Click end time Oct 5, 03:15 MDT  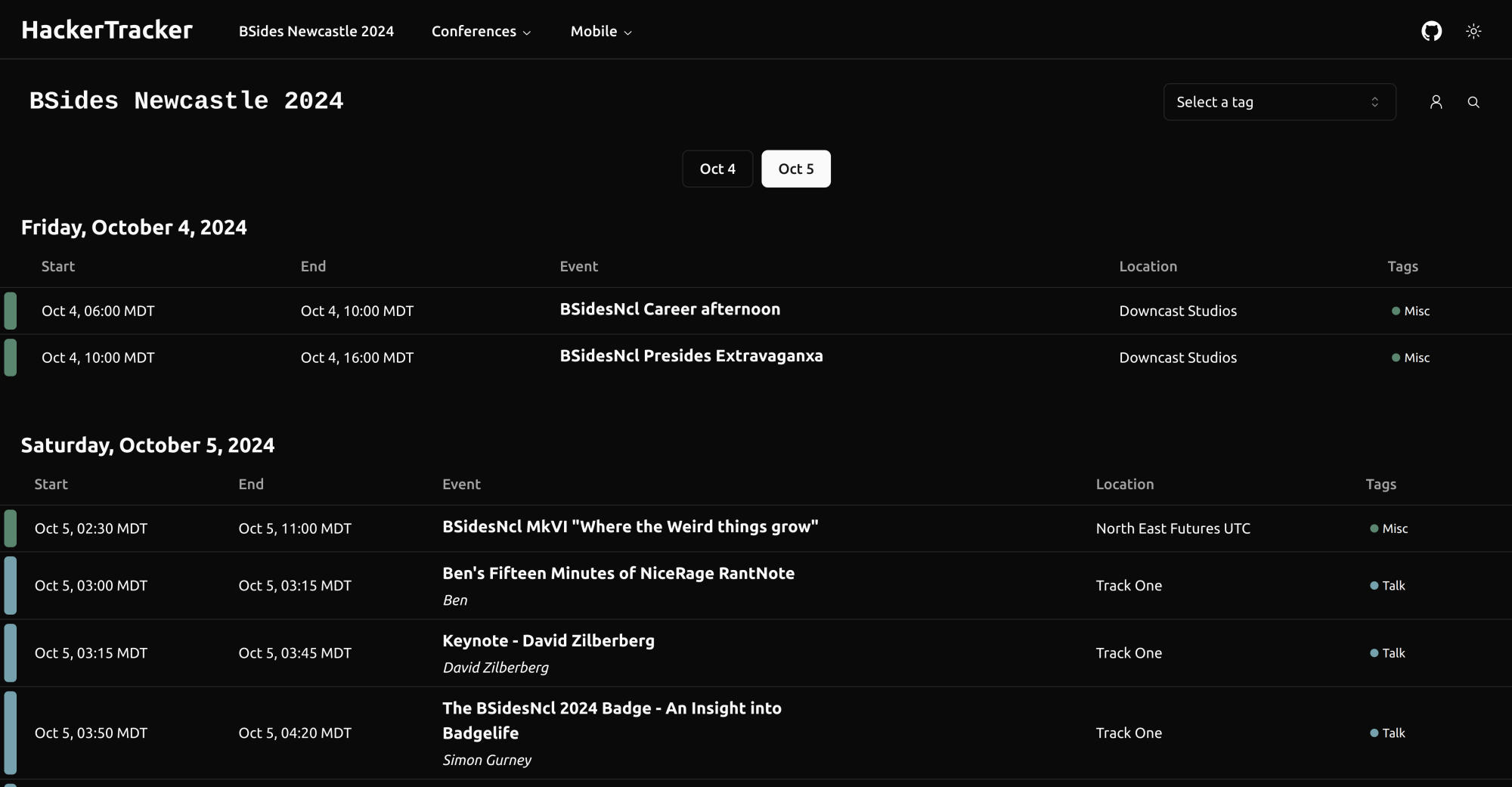295,586
